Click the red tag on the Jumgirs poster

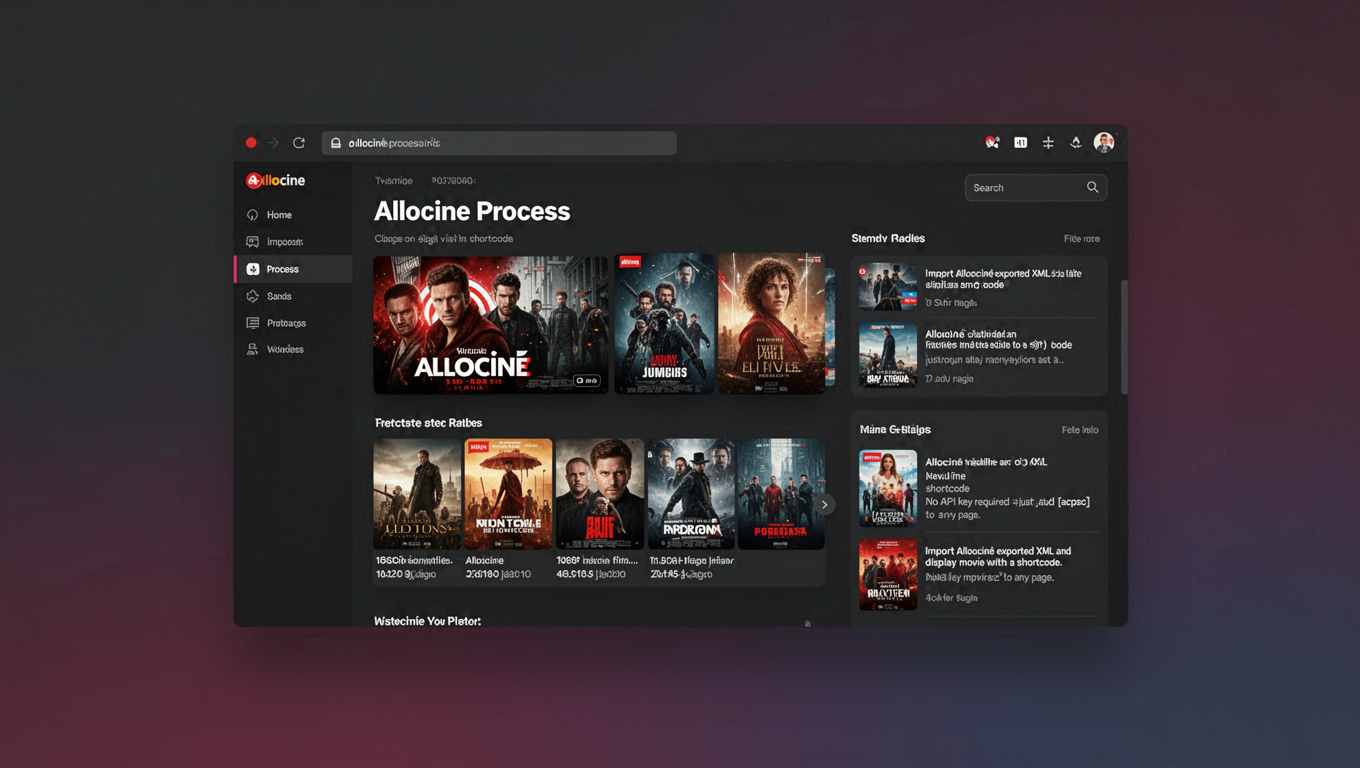630,262
